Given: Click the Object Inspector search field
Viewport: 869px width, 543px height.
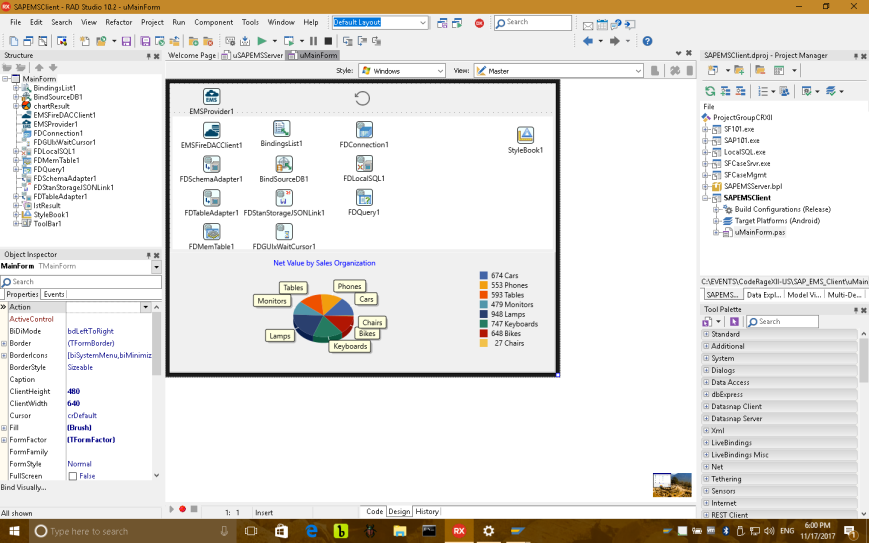Looking at the screenshot, I should pos(81,282).
